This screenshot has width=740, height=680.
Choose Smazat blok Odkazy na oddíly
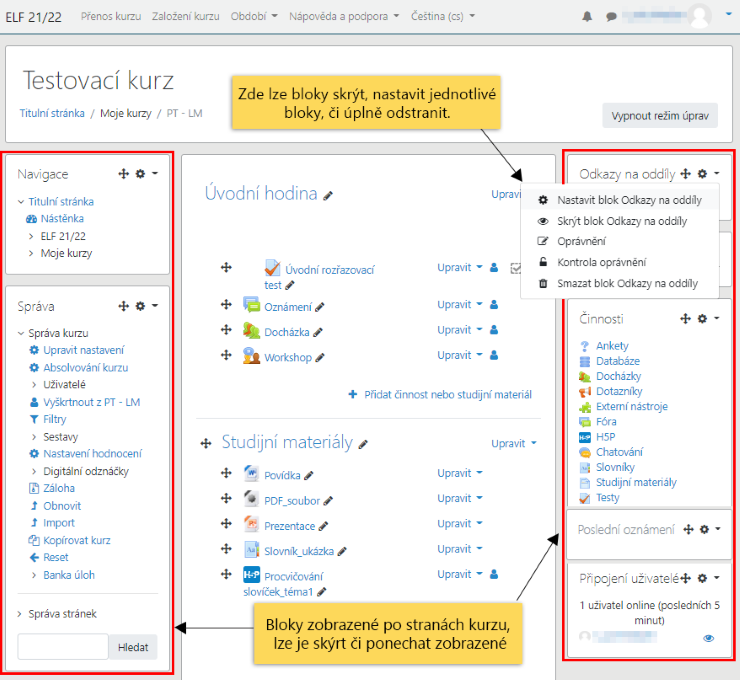point(627,284)
